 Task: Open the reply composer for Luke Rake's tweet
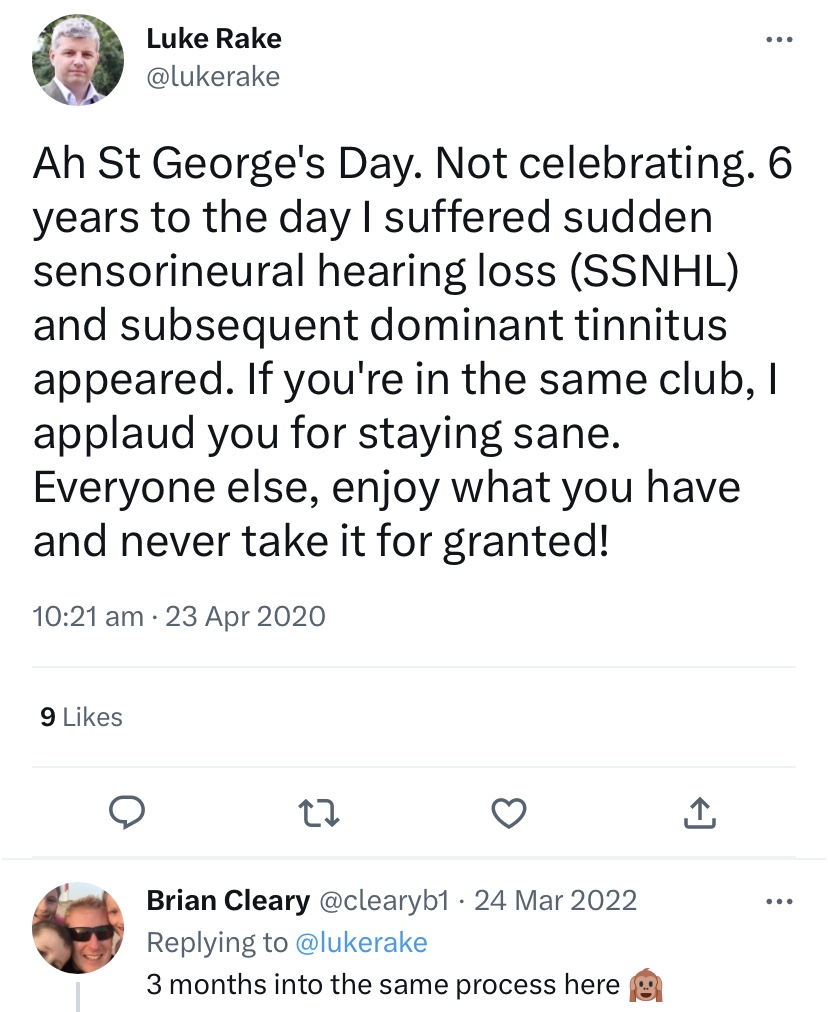[127, 813]
